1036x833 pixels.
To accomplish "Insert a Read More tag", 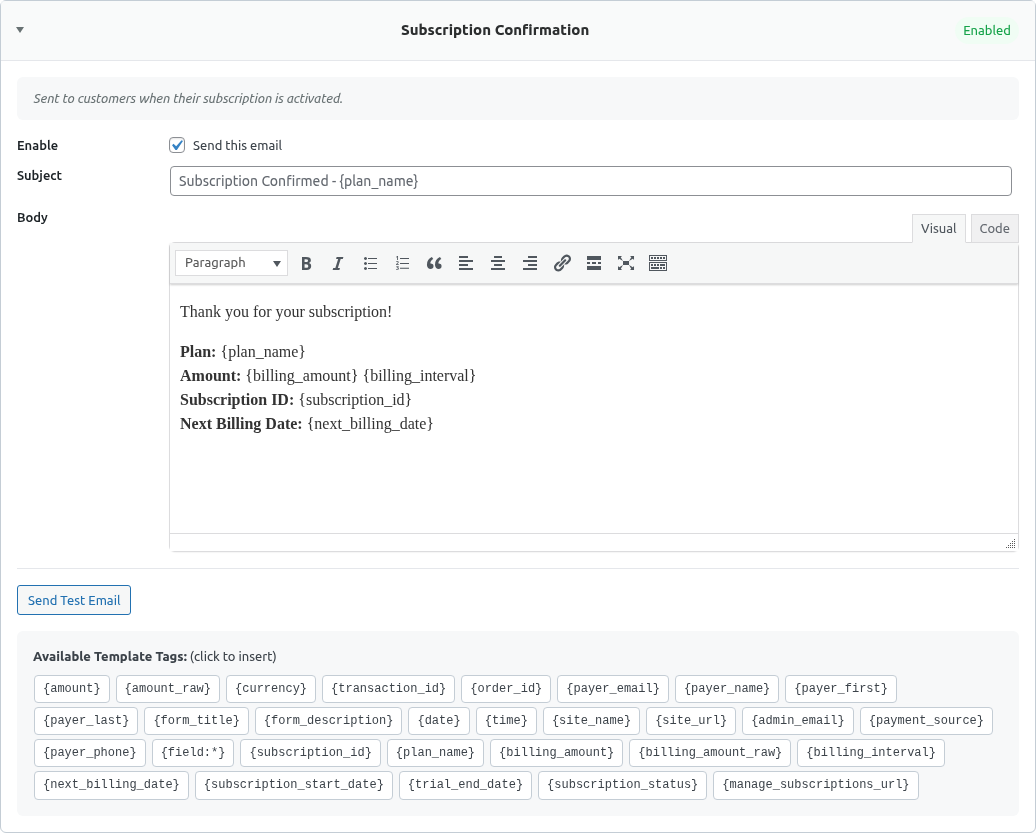I will (x=594, y=263).
